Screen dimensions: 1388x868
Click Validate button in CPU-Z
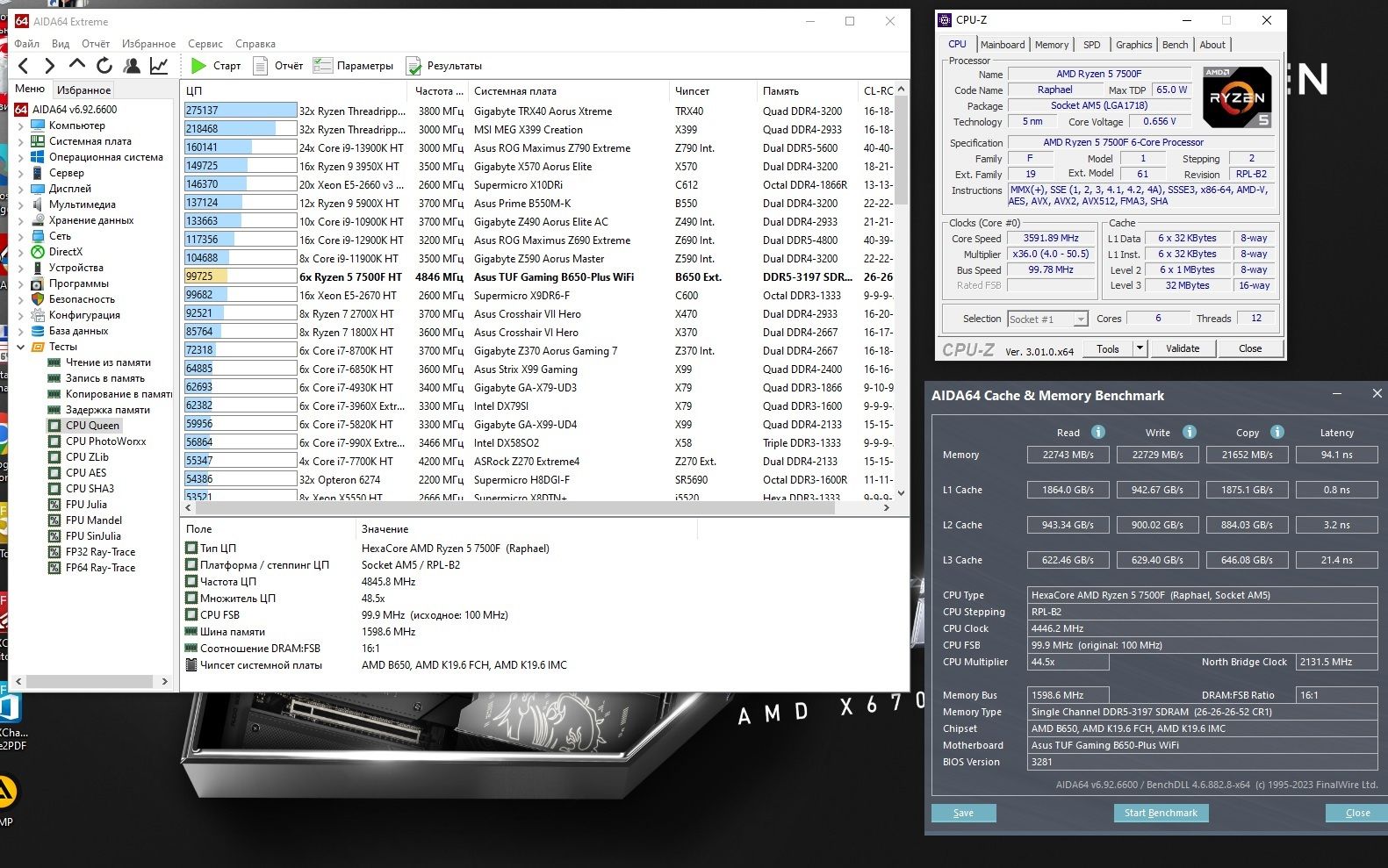(1183, 348)
